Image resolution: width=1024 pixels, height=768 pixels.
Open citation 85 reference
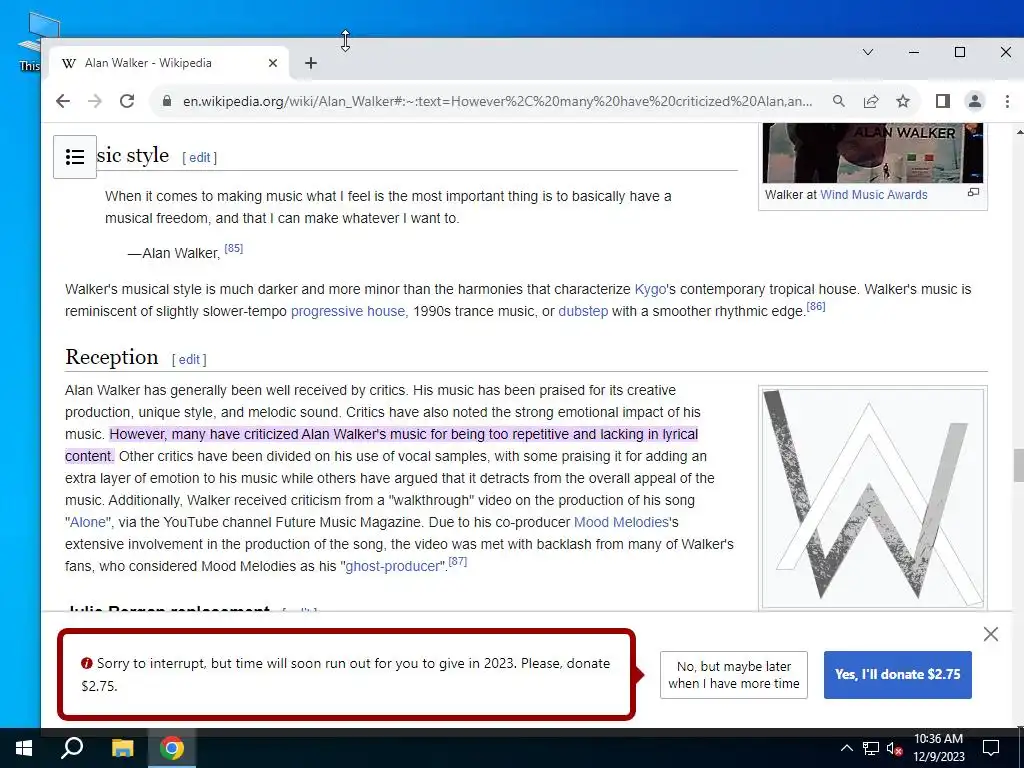[233, 248]
